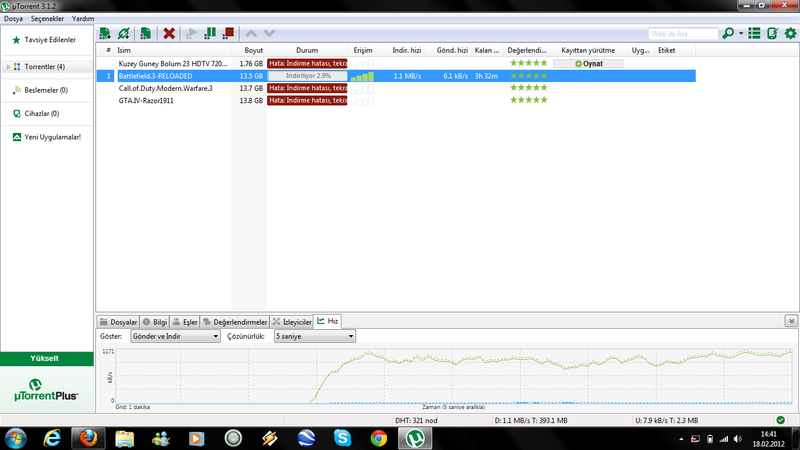Open the Seçenekler menu

pyautogui.click(x=47, y=18)
